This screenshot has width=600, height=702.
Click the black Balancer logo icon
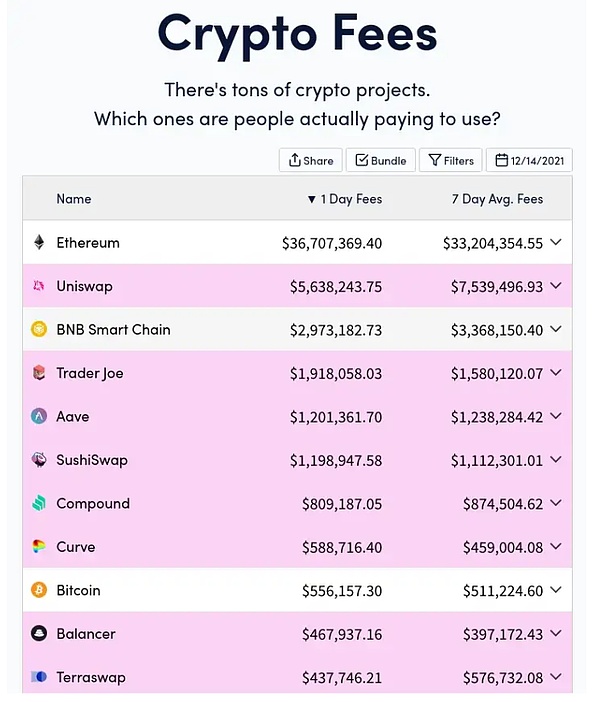pos(39,633)
